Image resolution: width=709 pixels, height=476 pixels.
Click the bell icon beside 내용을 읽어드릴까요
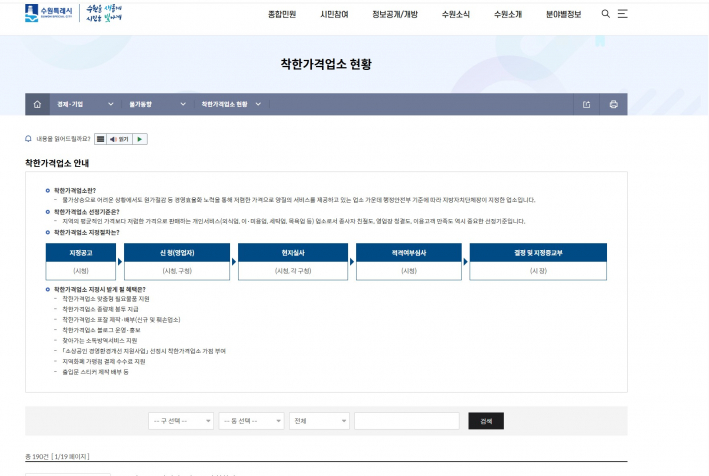pyautogui.click(x=28, y=139)
